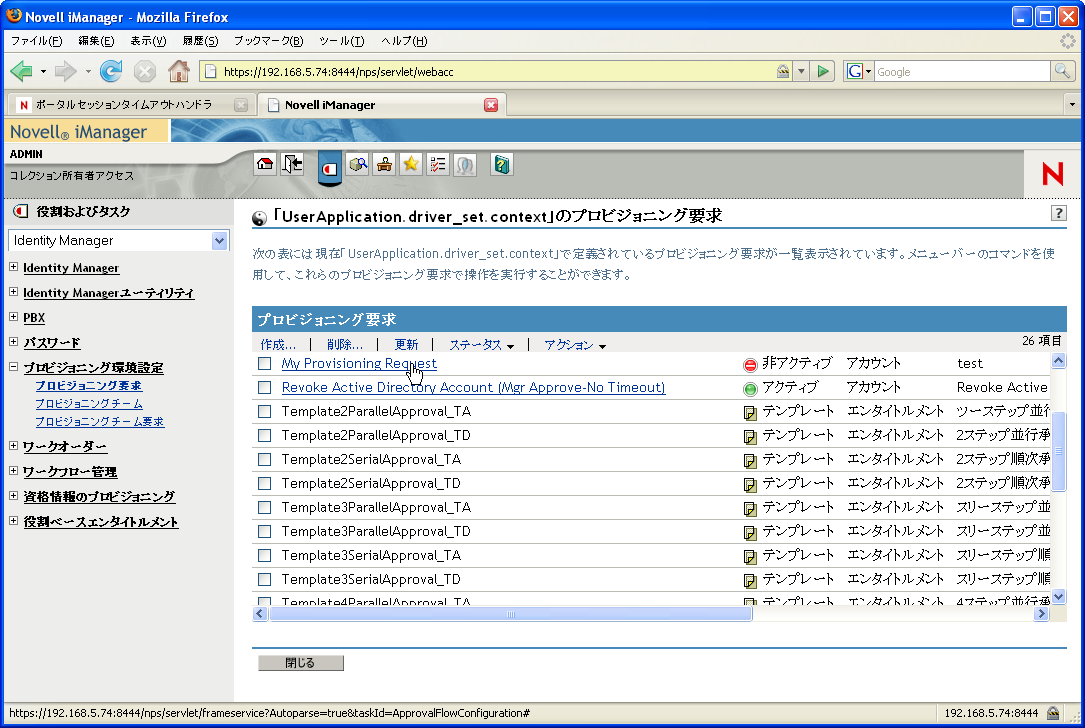1085x728 pixels.
Task: Open the My Provisioning Request link
Action: [359, 363]
